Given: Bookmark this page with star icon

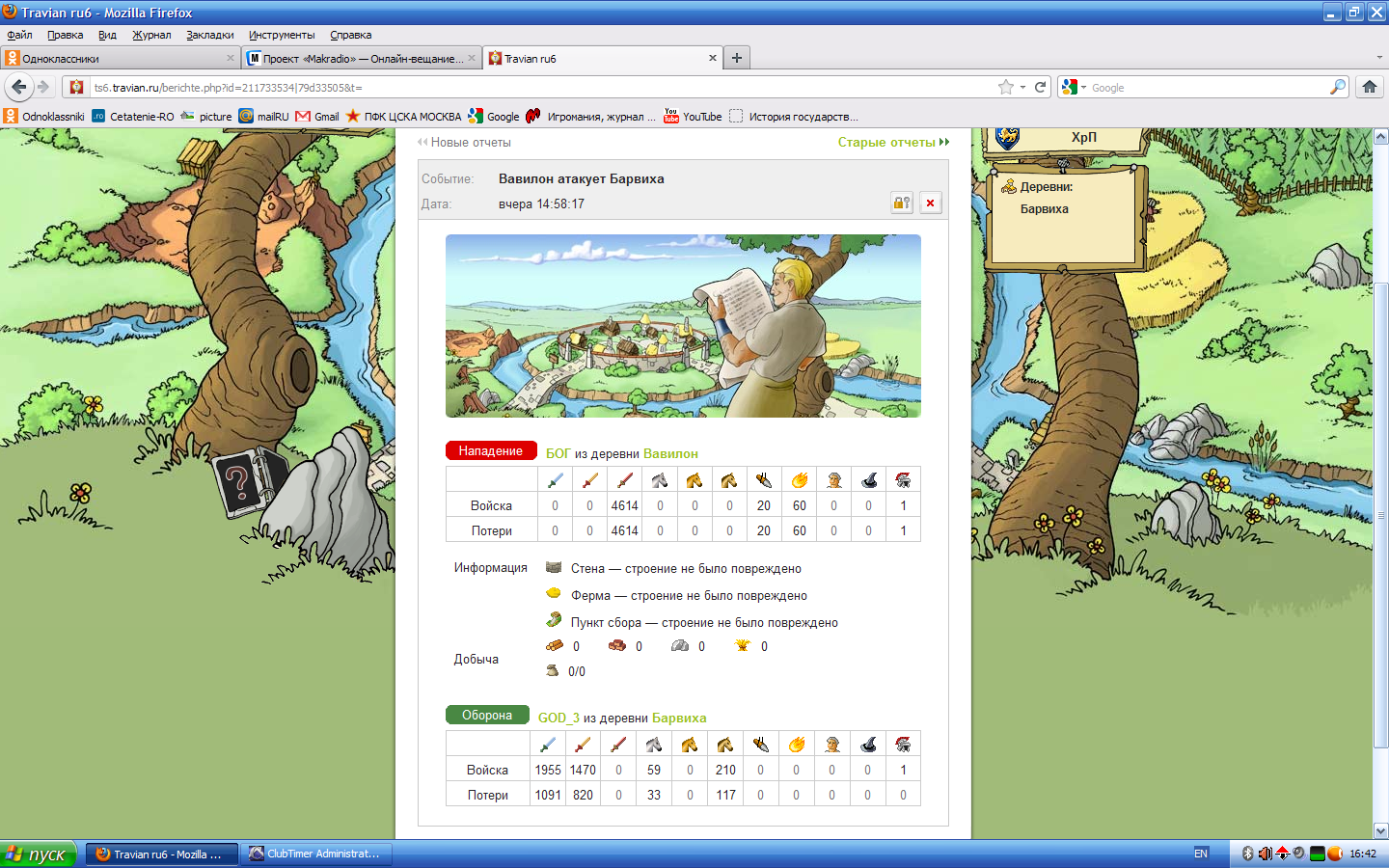Looking at the screenshot, I should [1006, 87].
